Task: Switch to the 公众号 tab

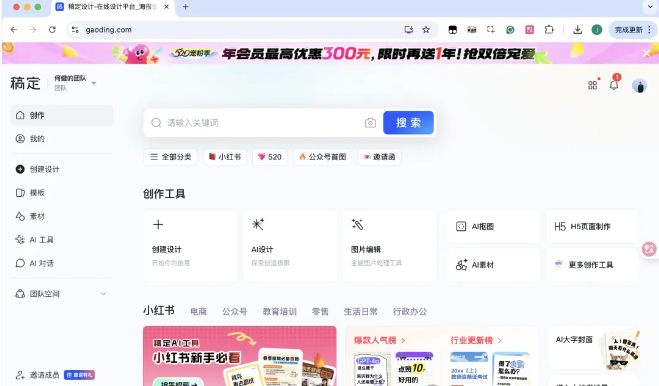Action: [235, 312]
